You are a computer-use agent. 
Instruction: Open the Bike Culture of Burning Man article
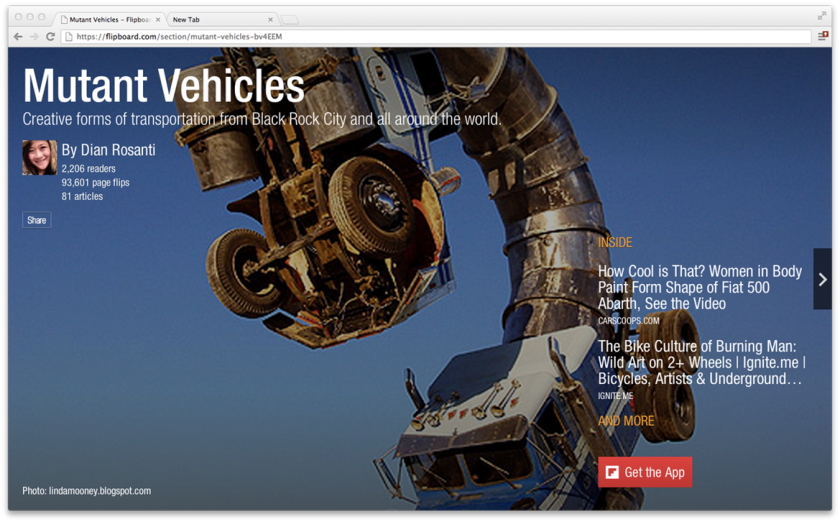click(x=702, y=362)
